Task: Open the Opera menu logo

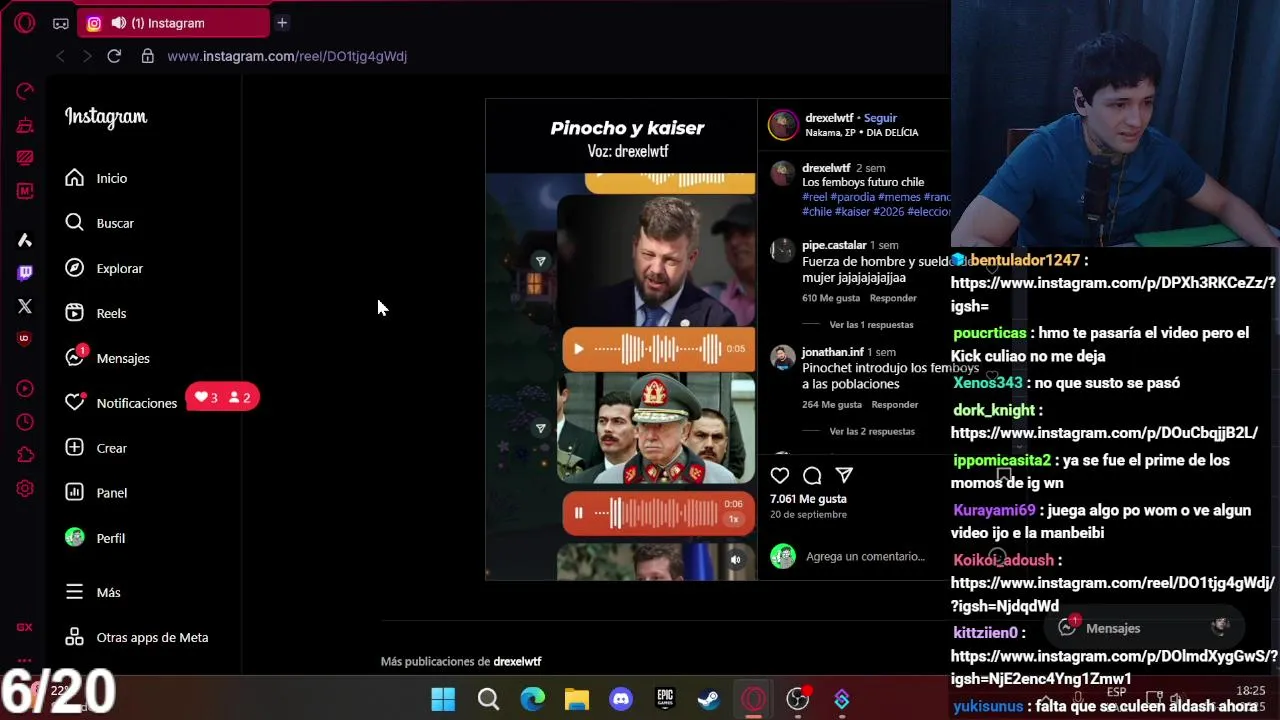Action: 25,23
